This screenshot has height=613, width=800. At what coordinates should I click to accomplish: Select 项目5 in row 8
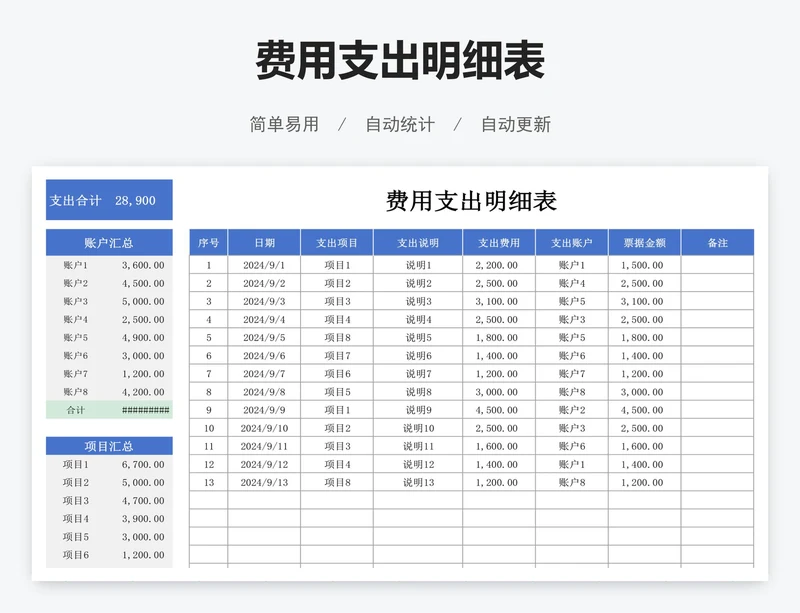337,392
